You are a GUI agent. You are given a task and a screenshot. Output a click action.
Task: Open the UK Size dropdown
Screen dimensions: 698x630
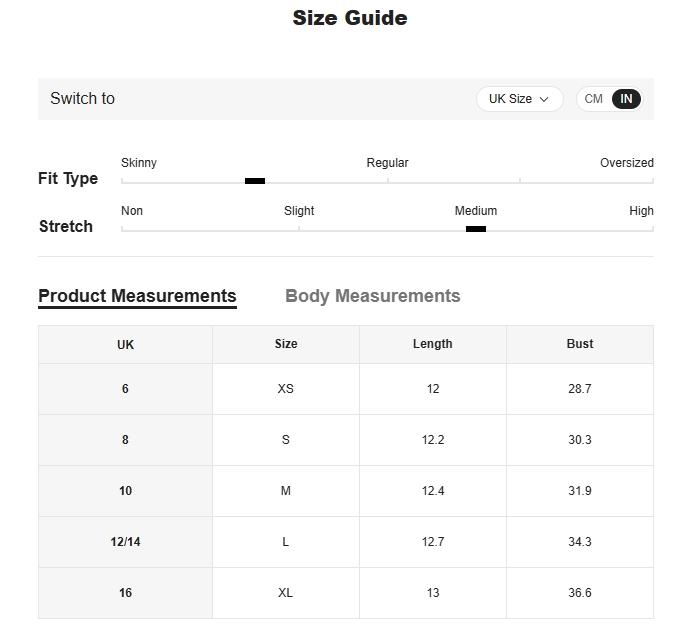click(x=519, y=99)
